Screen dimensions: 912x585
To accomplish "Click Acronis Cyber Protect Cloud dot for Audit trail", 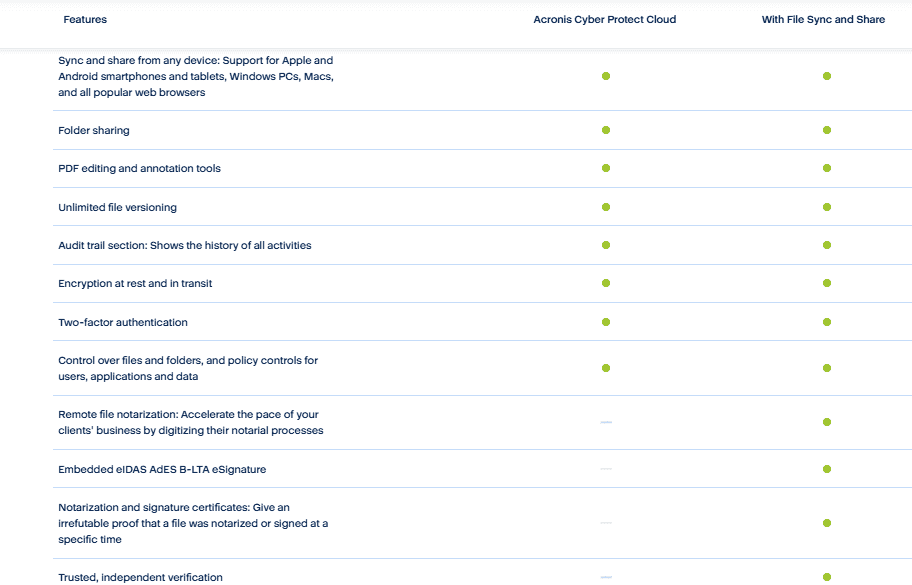I will [606, 245].
